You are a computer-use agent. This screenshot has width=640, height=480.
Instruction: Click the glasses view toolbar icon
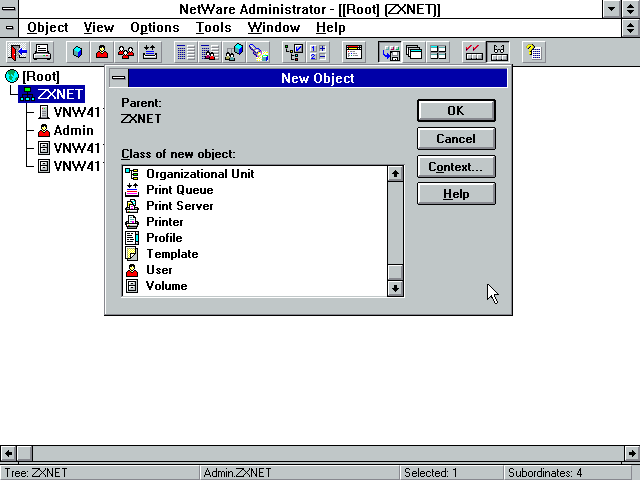tap(498, 52)
